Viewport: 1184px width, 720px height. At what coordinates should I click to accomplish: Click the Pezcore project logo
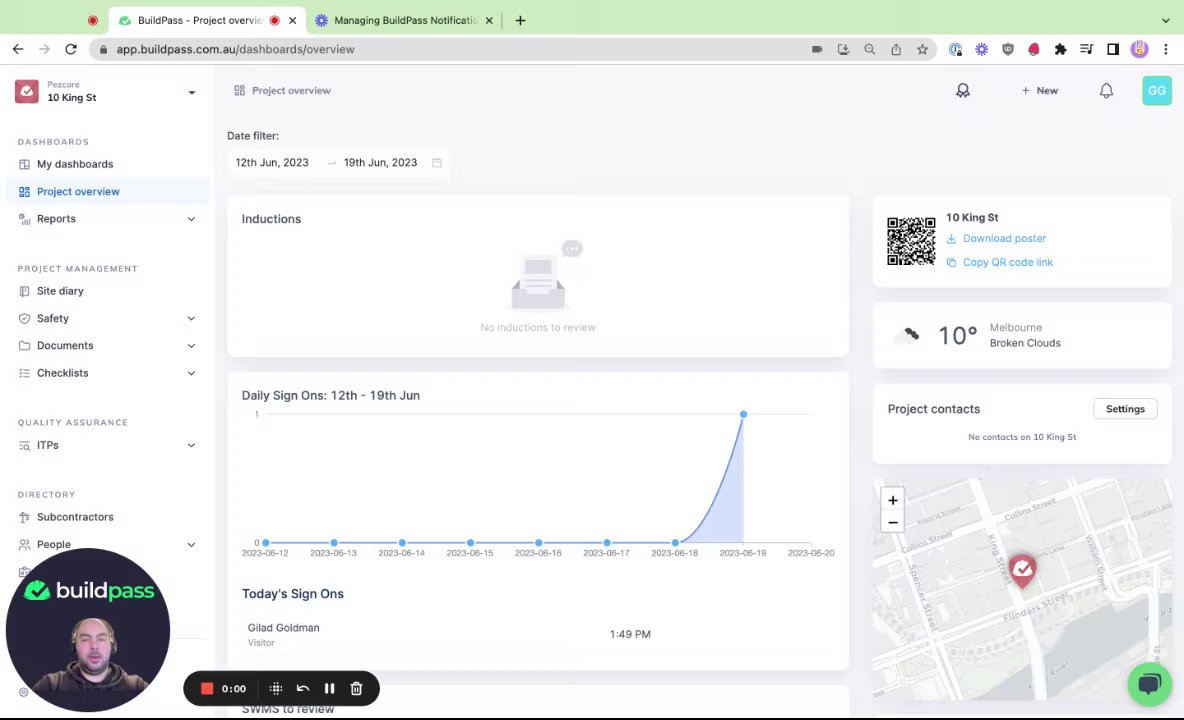(26, 91)
